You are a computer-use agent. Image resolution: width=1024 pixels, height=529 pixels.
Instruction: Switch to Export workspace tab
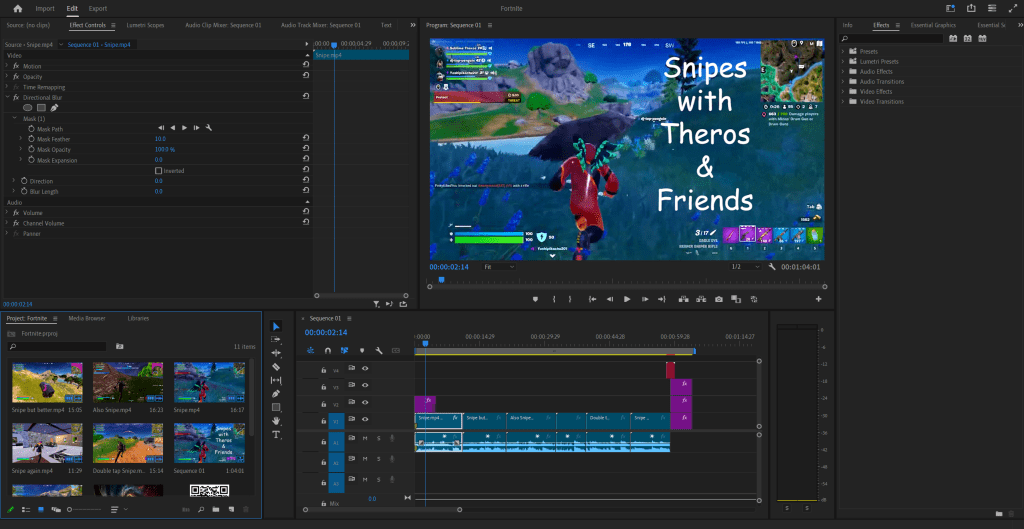(98, 8)
